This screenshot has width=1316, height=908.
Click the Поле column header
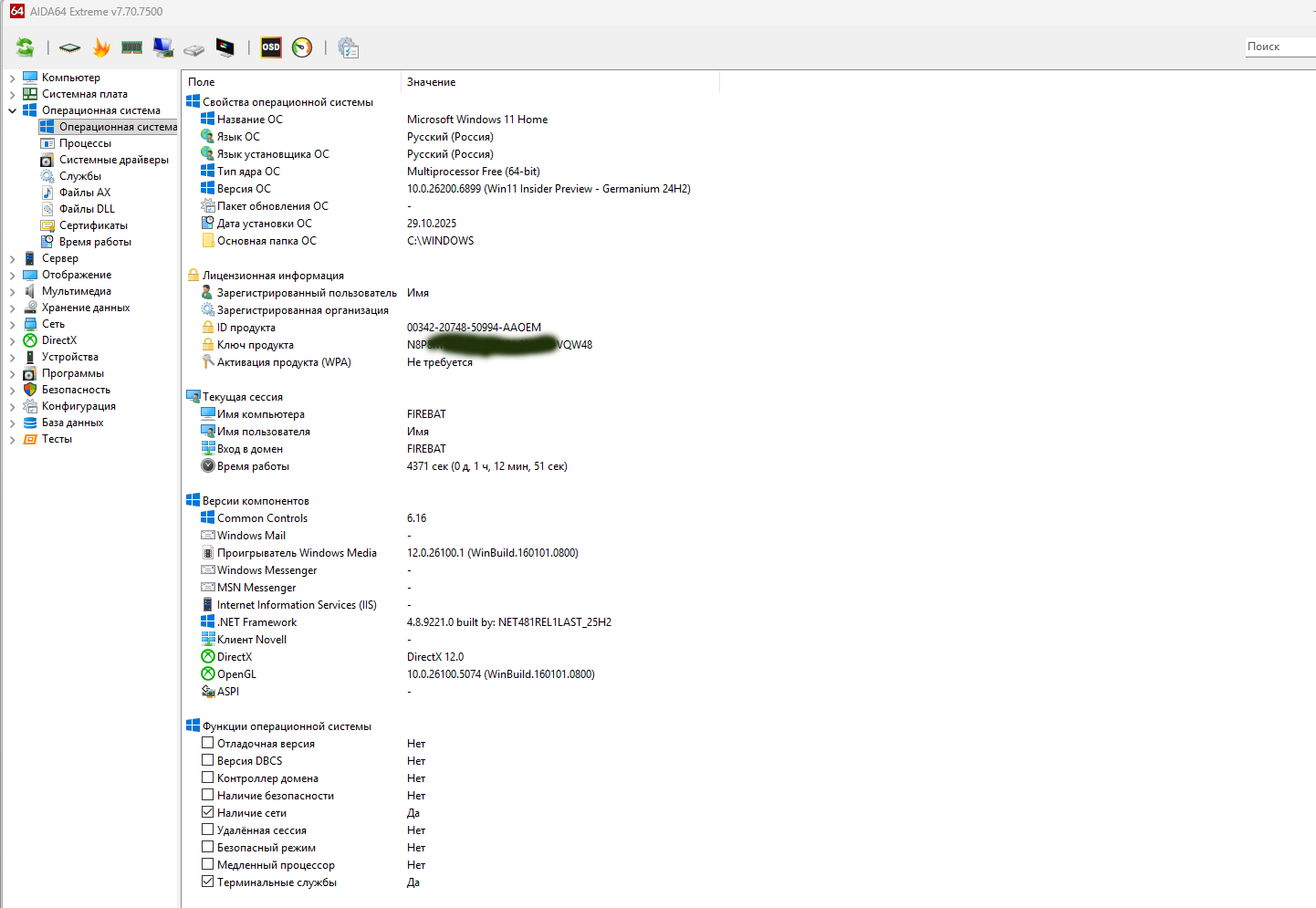click(x=291, y=82)
